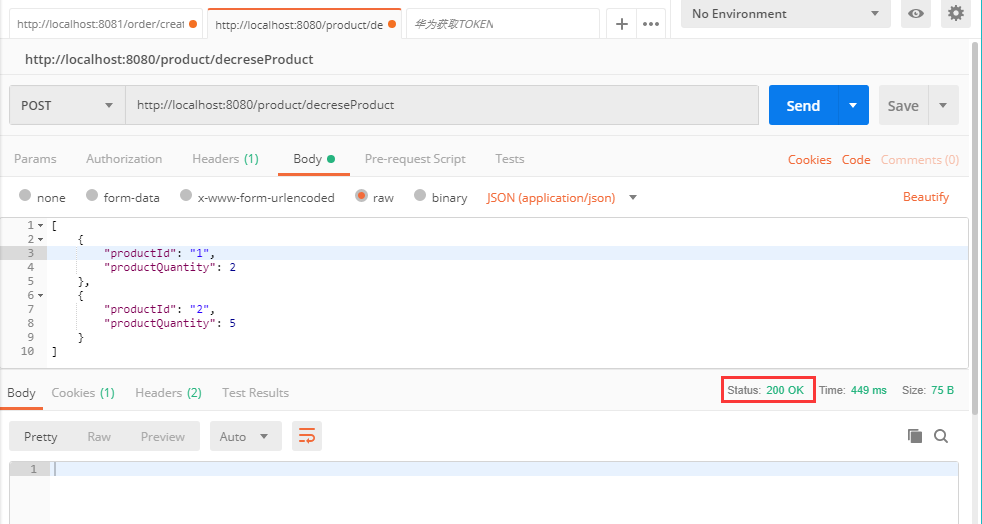The width and height of the screenshot is (982, 524).
Task: Open the request Body tab
Action: click(x=314, y=159)
